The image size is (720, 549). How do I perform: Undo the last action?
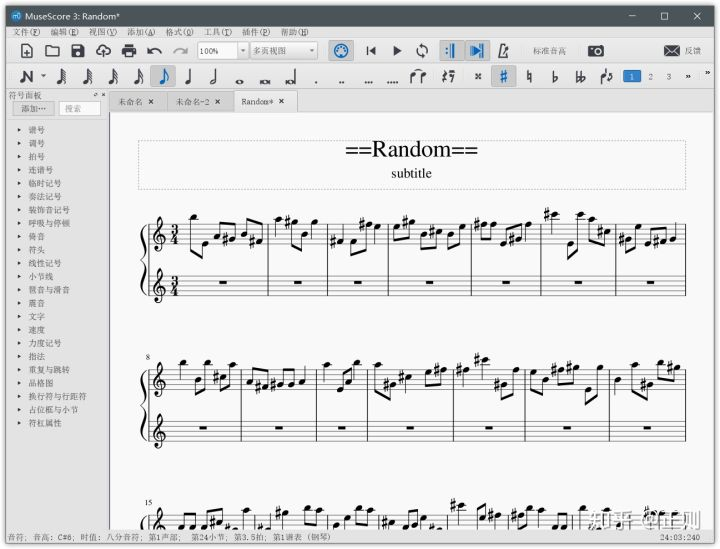(154, 51)
